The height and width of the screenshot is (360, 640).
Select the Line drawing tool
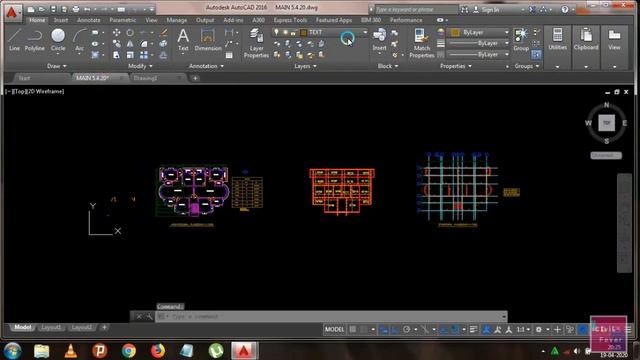coord(14,40)
